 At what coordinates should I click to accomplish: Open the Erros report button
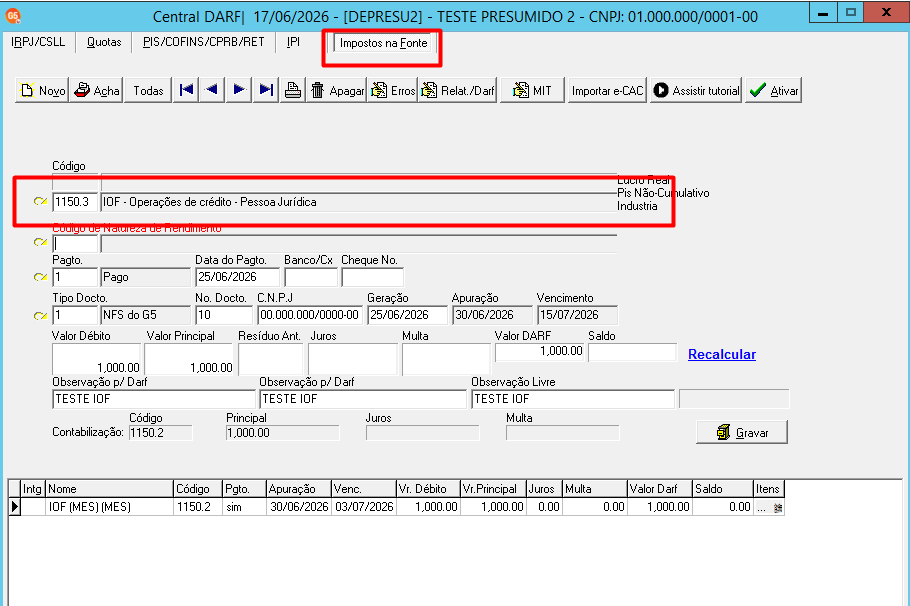point(393,91)
